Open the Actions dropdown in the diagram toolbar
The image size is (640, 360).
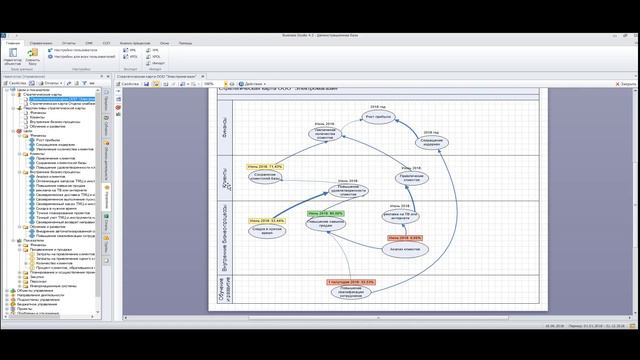[x=252, y=84]
